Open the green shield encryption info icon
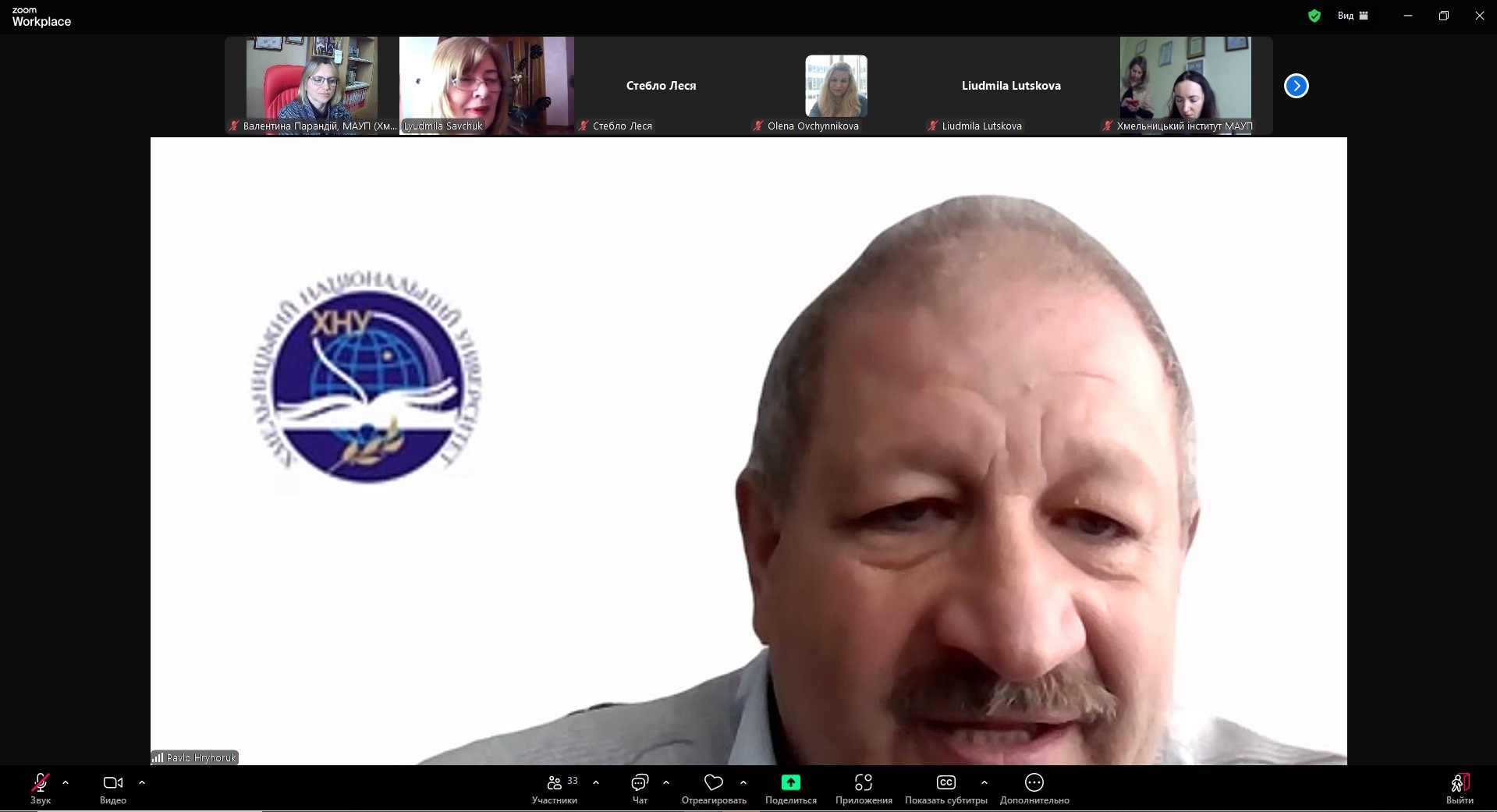This screenshot has width=1497, height=812. [1314, 16]
